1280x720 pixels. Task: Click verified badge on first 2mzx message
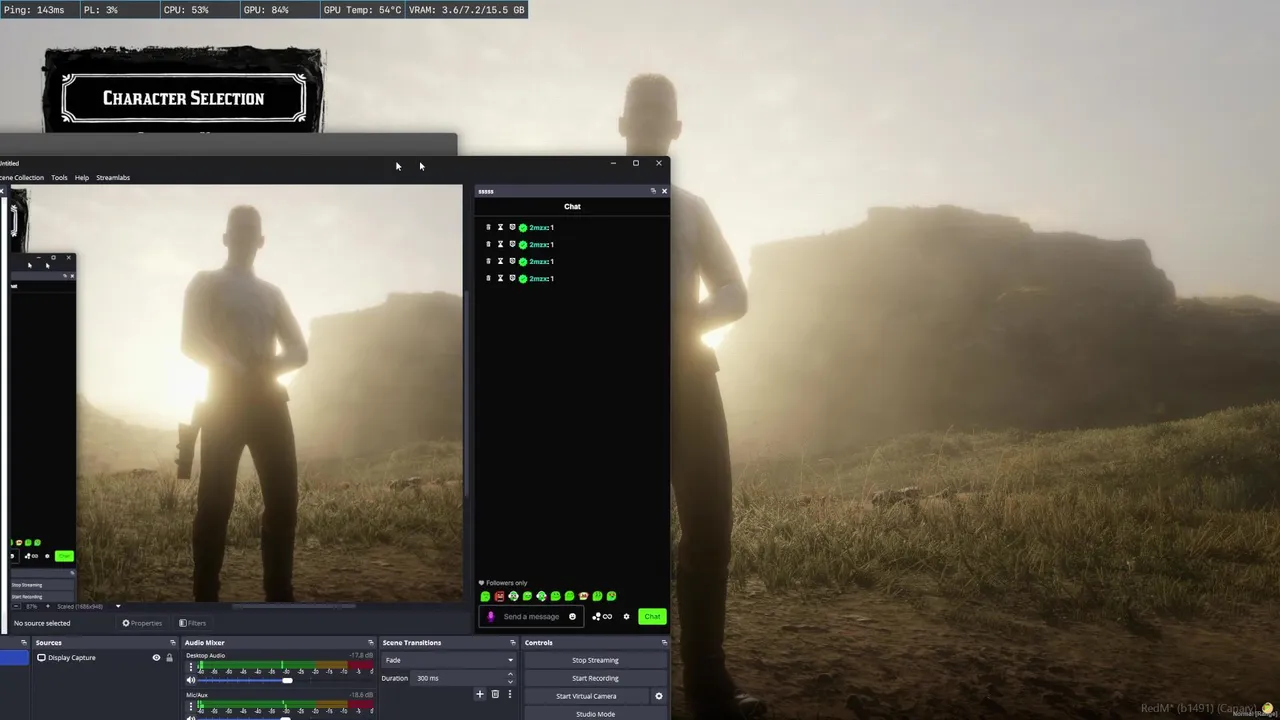coord(523,228)
